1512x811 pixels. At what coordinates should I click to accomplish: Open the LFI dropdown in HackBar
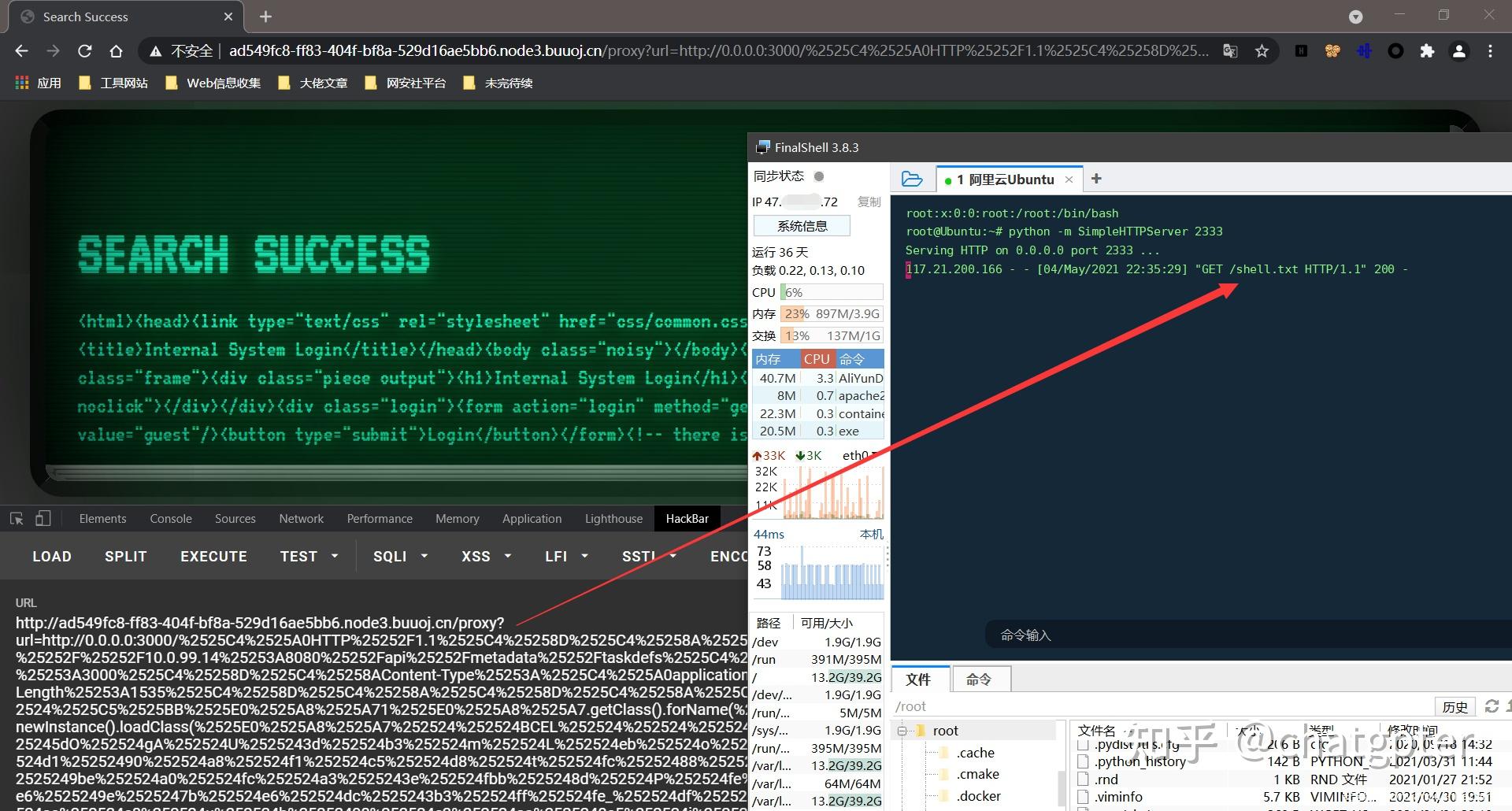(x=564, y=556)
